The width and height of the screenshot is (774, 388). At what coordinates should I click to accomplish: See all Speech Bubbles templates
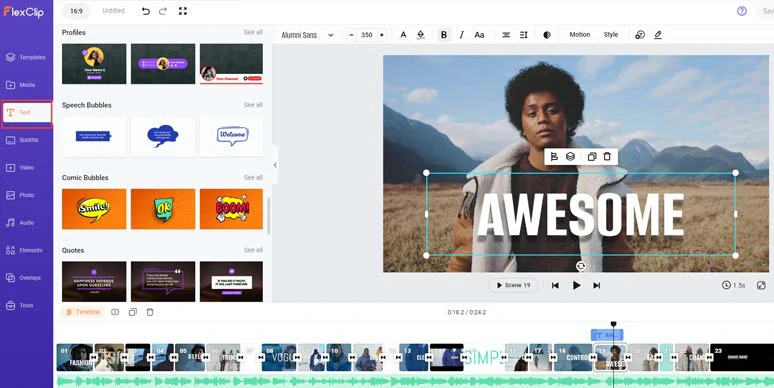(x=253, y=105)
